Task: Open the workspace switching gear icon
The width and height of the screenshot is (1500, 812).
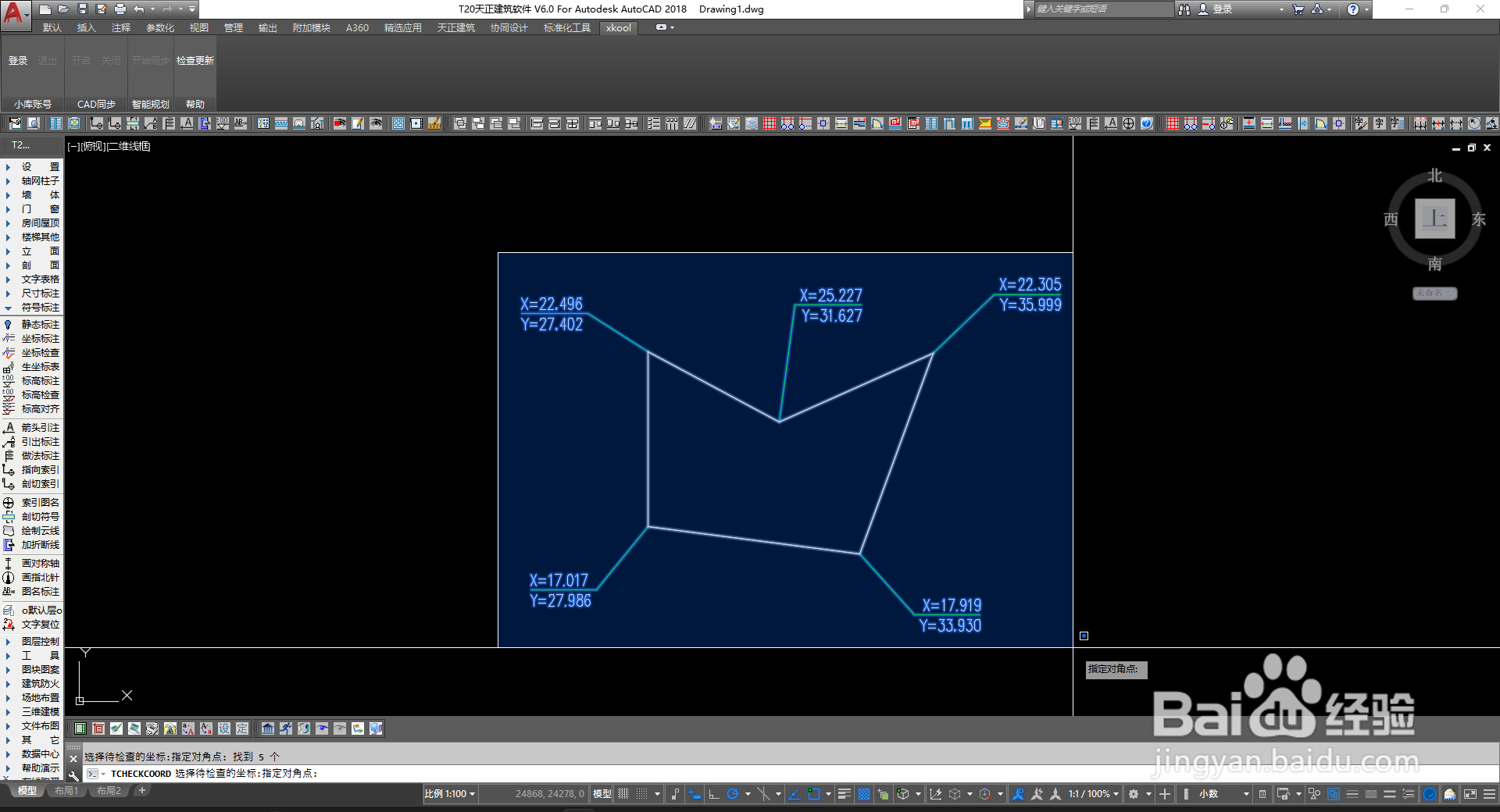Action: [x=1134, y=794]
